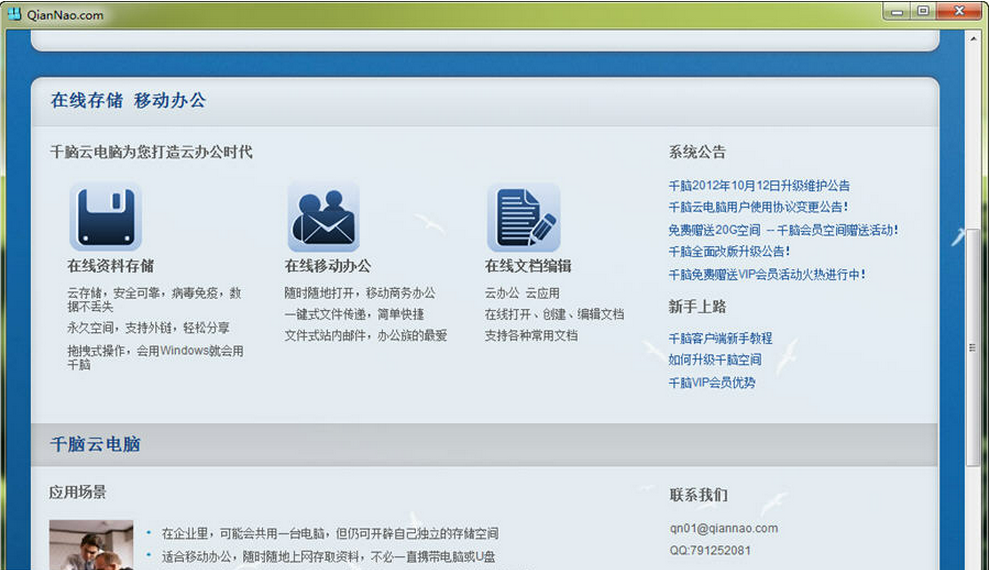Click 千脑云电脑为您打造云办公时代 text
The height and width of the screenshot is (570, 989).
(151, 152)
